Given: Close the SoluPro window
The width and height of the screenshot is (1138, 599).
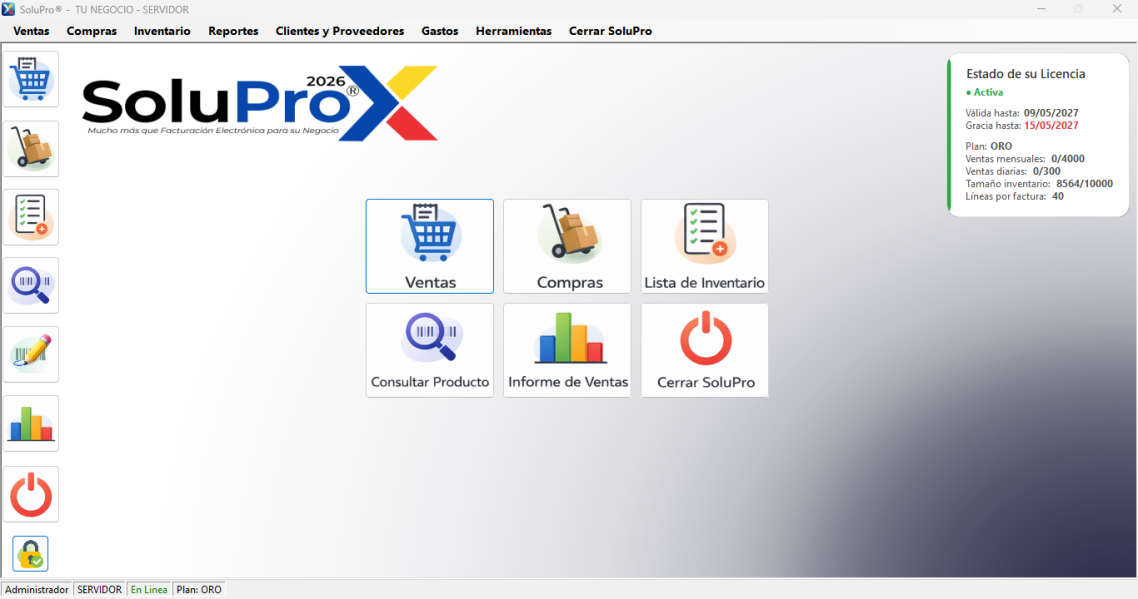Looking at the screenshot, I should (x=1117, y=9).
